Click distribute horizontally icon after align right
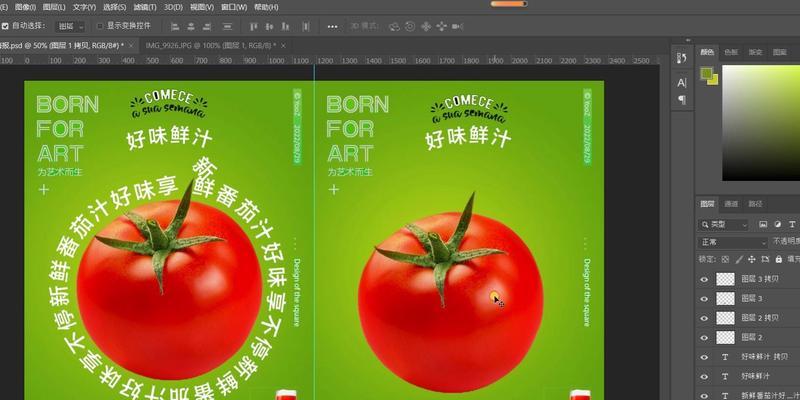This screenshot has width=800, height=400. [x=228, y=27]
